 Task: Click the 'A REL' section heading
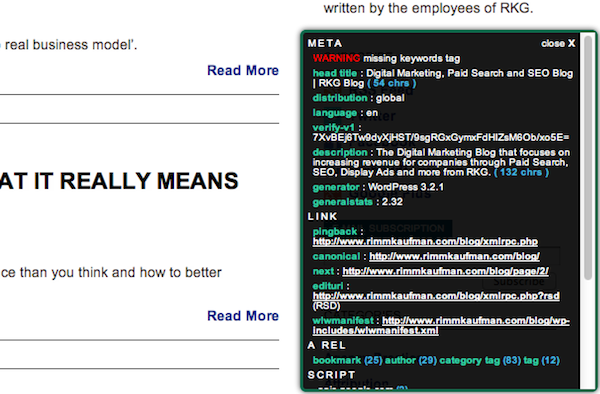pyautogui.click(x=327, y=345)
